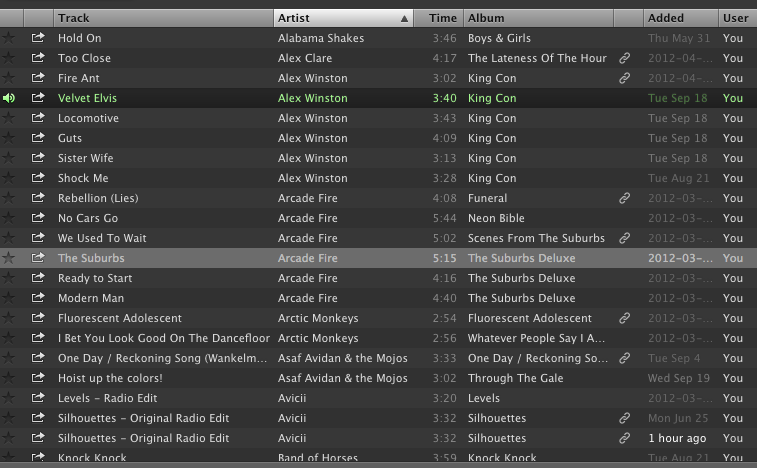This screenshot has height=468, width=757.
Task: Sort by User column header
Action: tap(737, 18)
